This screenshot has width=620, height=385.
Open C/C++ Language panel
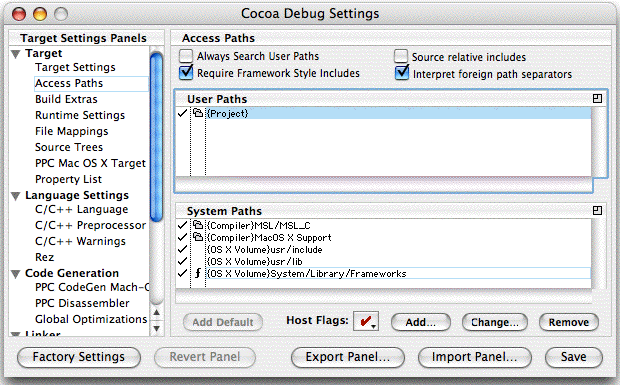click(x=81, y=209)
